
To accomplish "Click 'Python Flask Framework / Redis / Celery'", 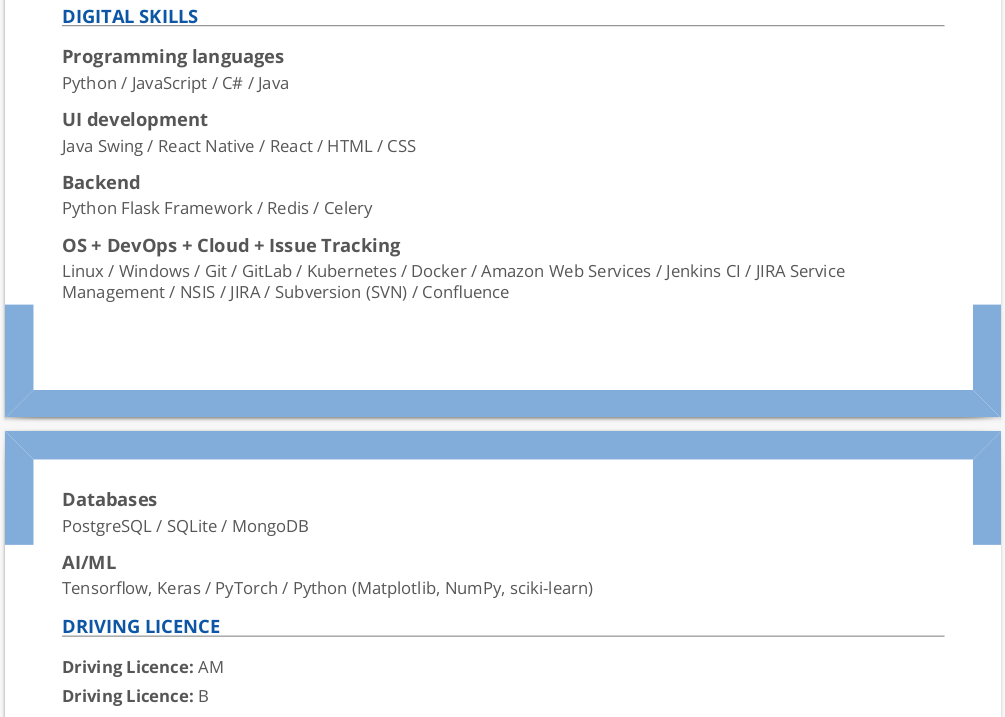I will pos(217,208).
